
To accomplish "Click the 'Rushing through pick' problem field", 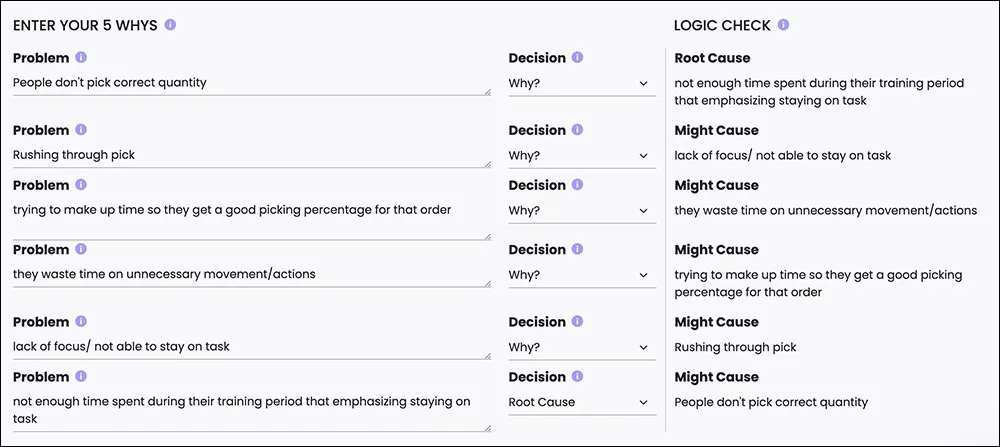I will [x=252, y=156].
